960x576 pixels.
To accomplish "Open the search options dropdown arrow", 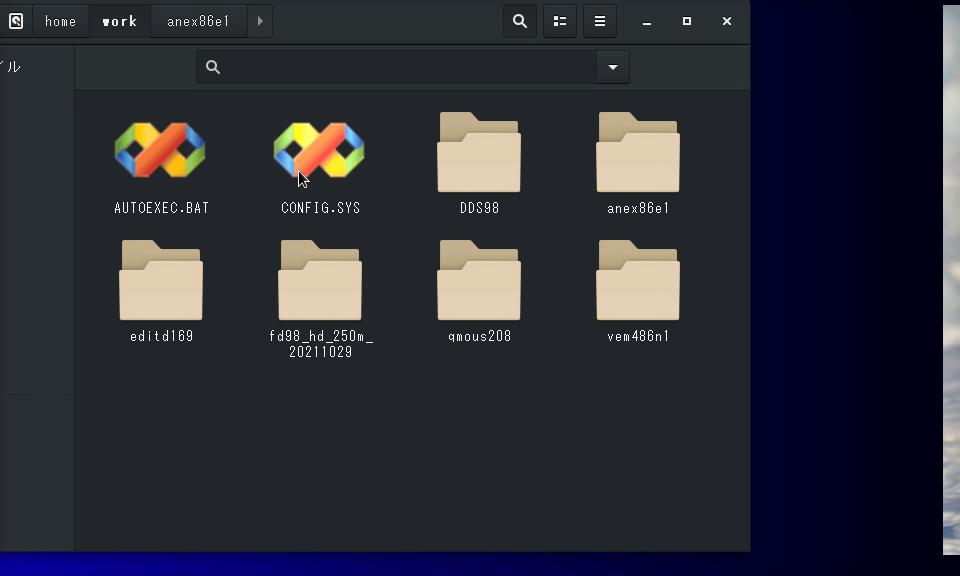I will [613, 67].
